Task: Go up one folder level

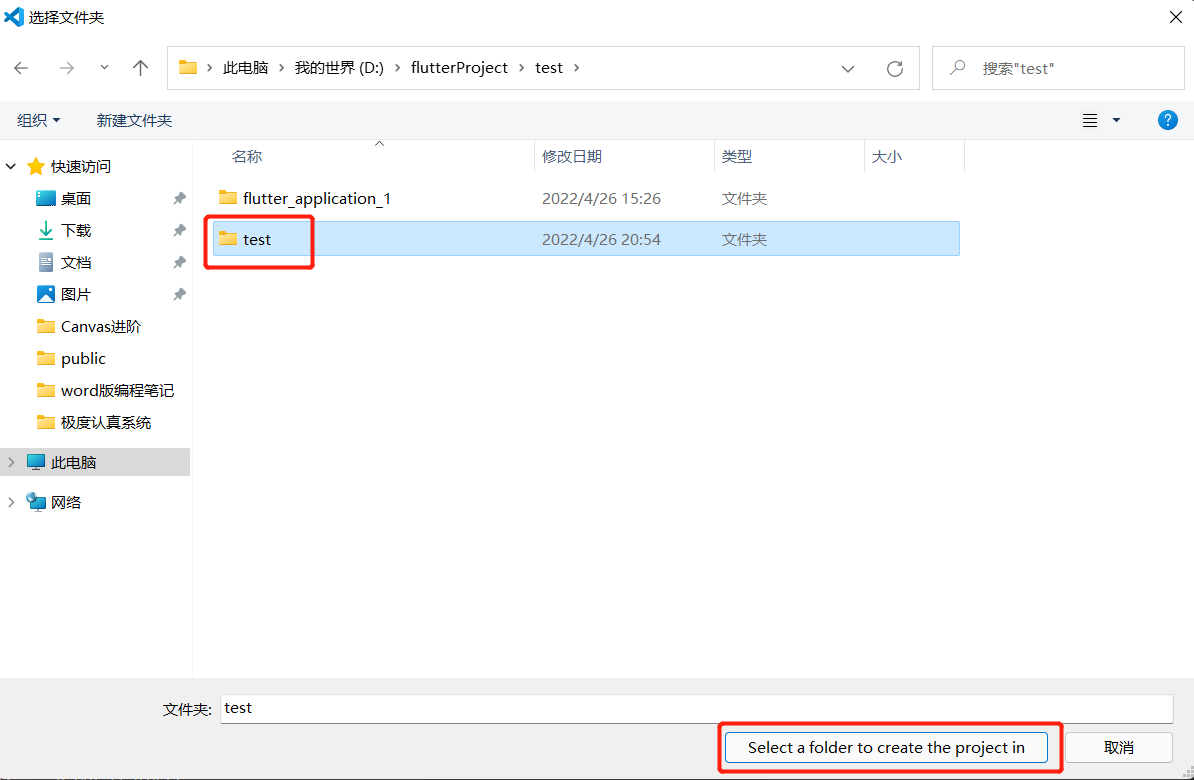Action: [x=140, y=68]
